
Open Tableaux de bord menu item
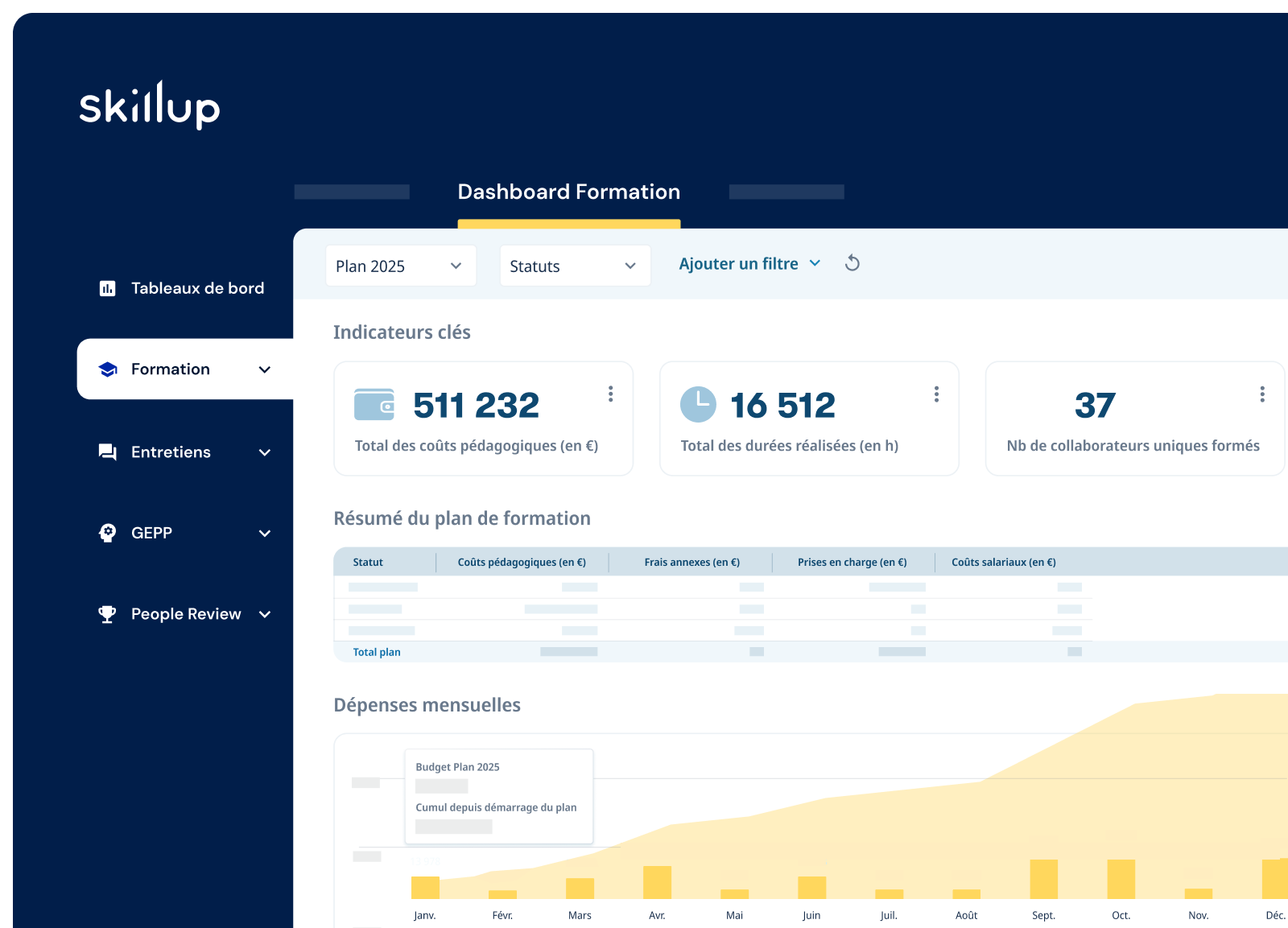[197, 288]
